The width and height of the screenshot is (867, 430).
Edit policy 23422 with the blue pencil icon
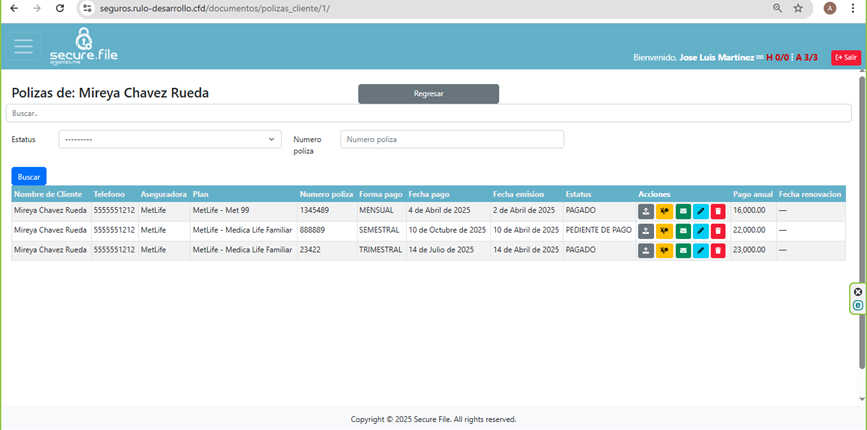tap(700, 250)
